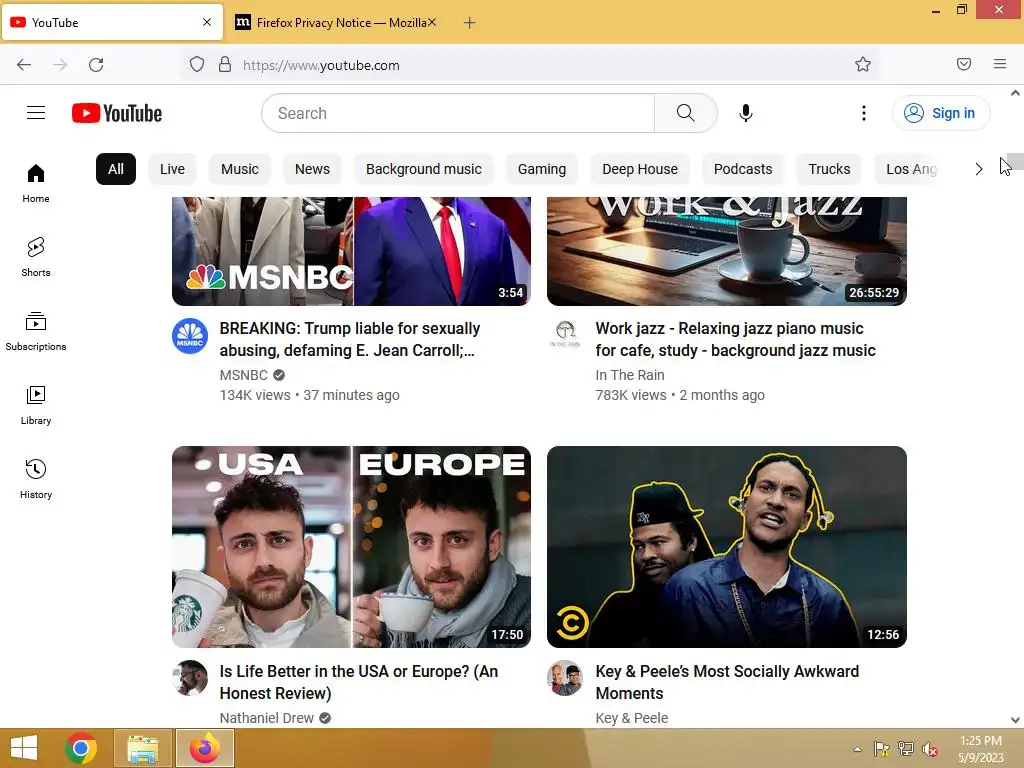
Task: Open 'BREAKING: Trump liable' video title
Action: 349,340
